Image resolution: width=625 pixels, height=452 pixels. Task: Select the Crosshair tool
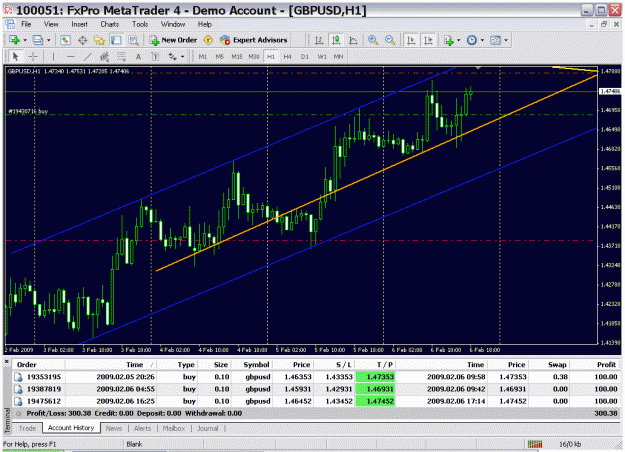pos(33,57)
